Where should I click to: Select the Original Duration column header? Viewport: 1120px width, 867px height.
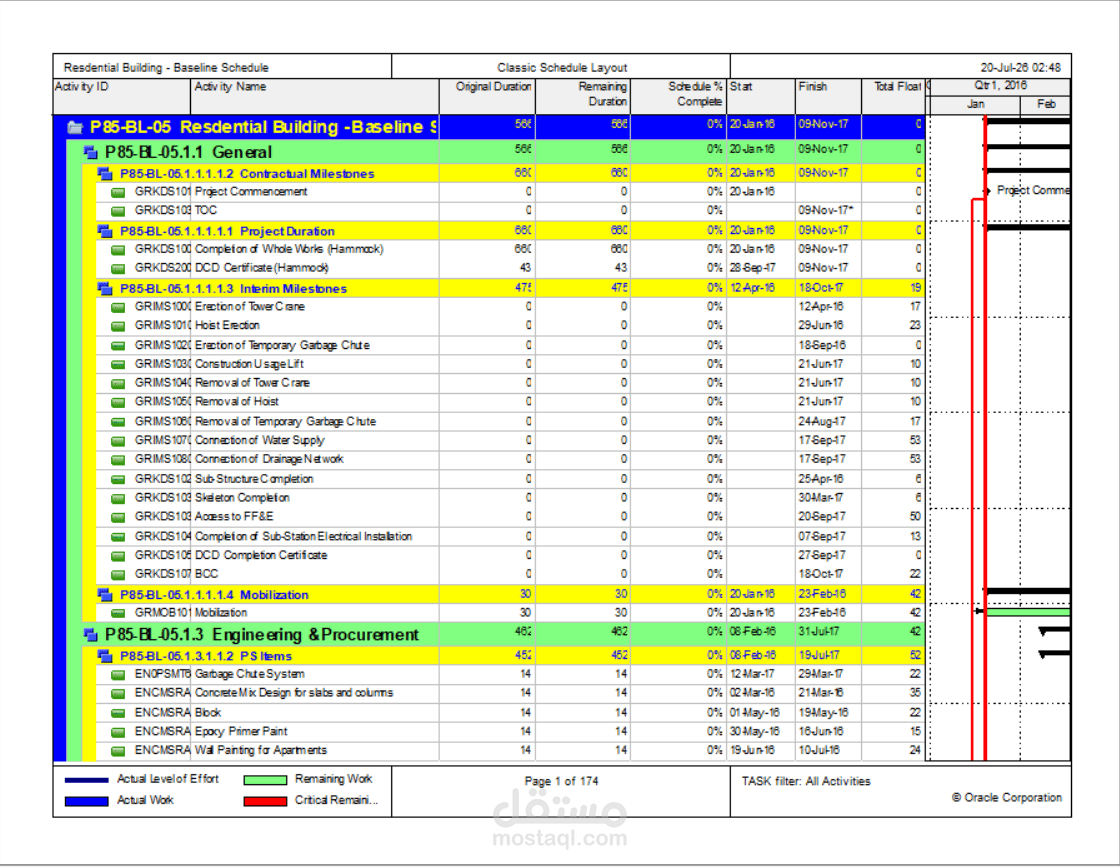tap(487, 96)
